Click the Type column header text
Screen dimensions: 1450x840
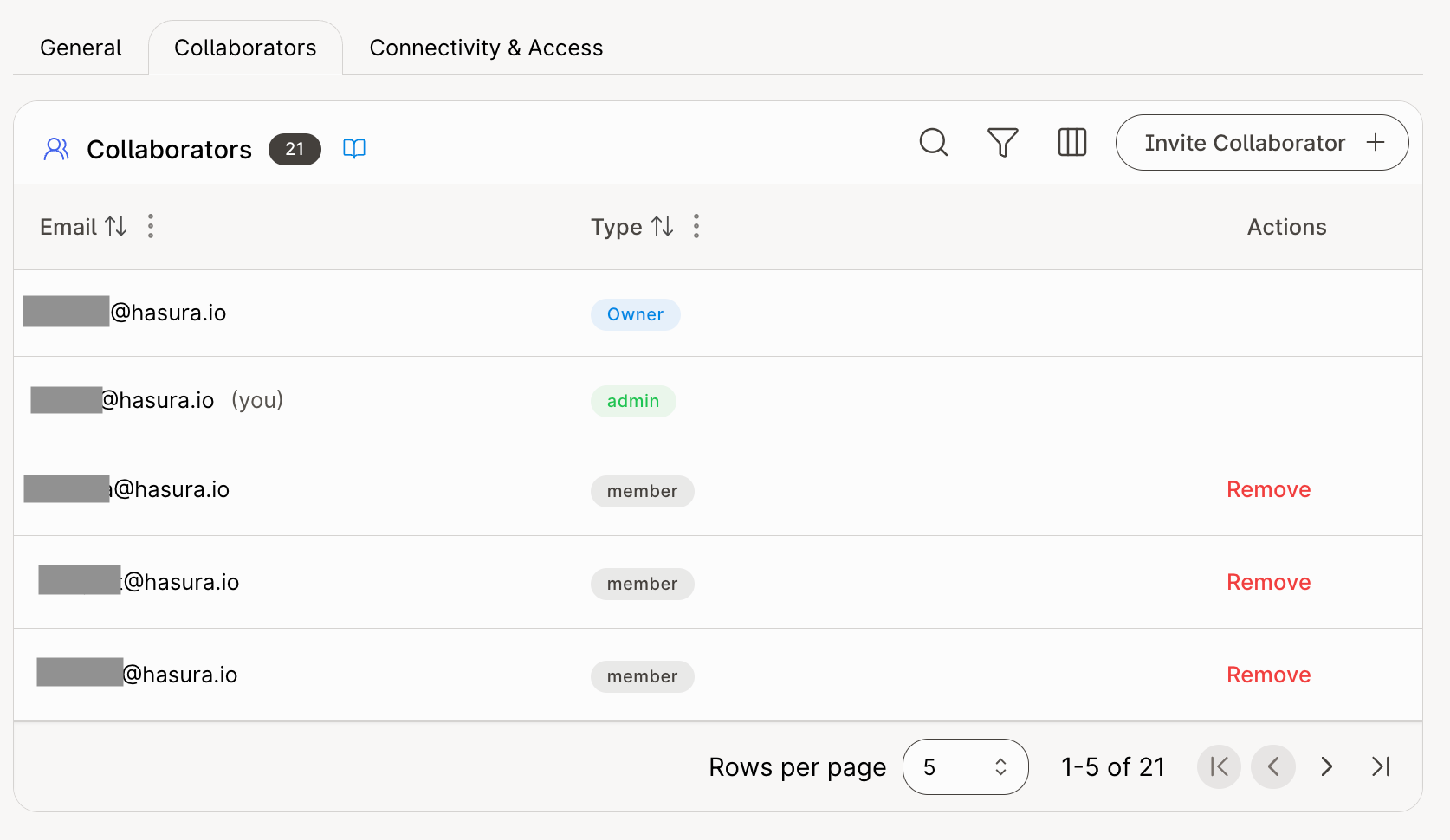click(x=617, y=227)
